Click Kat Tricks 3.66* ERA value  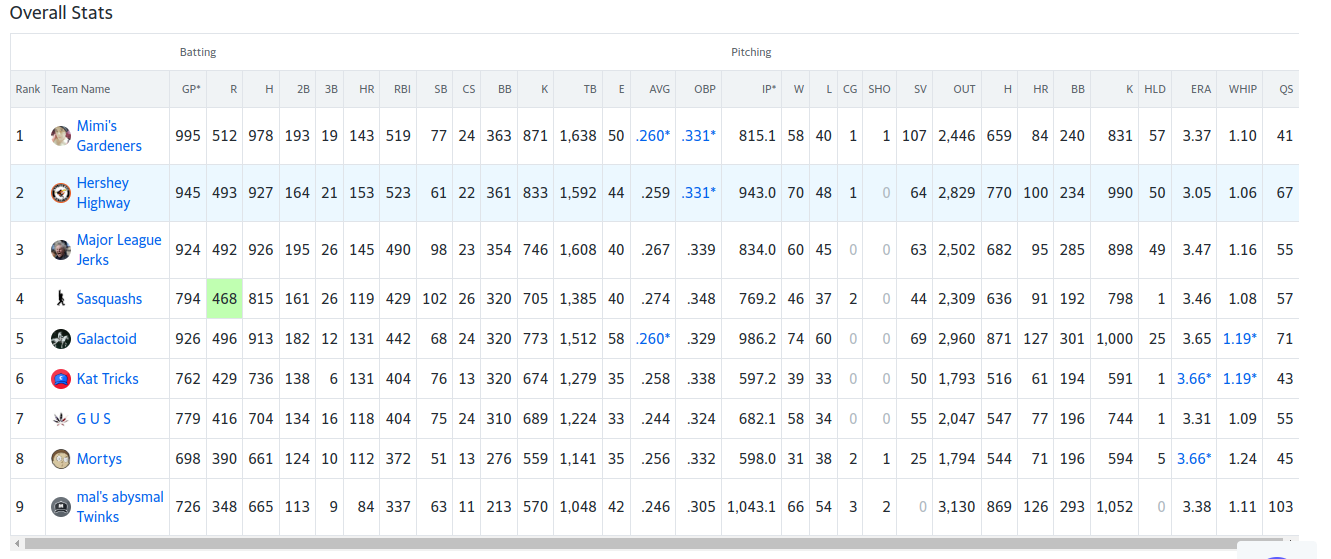(1194, 379)
